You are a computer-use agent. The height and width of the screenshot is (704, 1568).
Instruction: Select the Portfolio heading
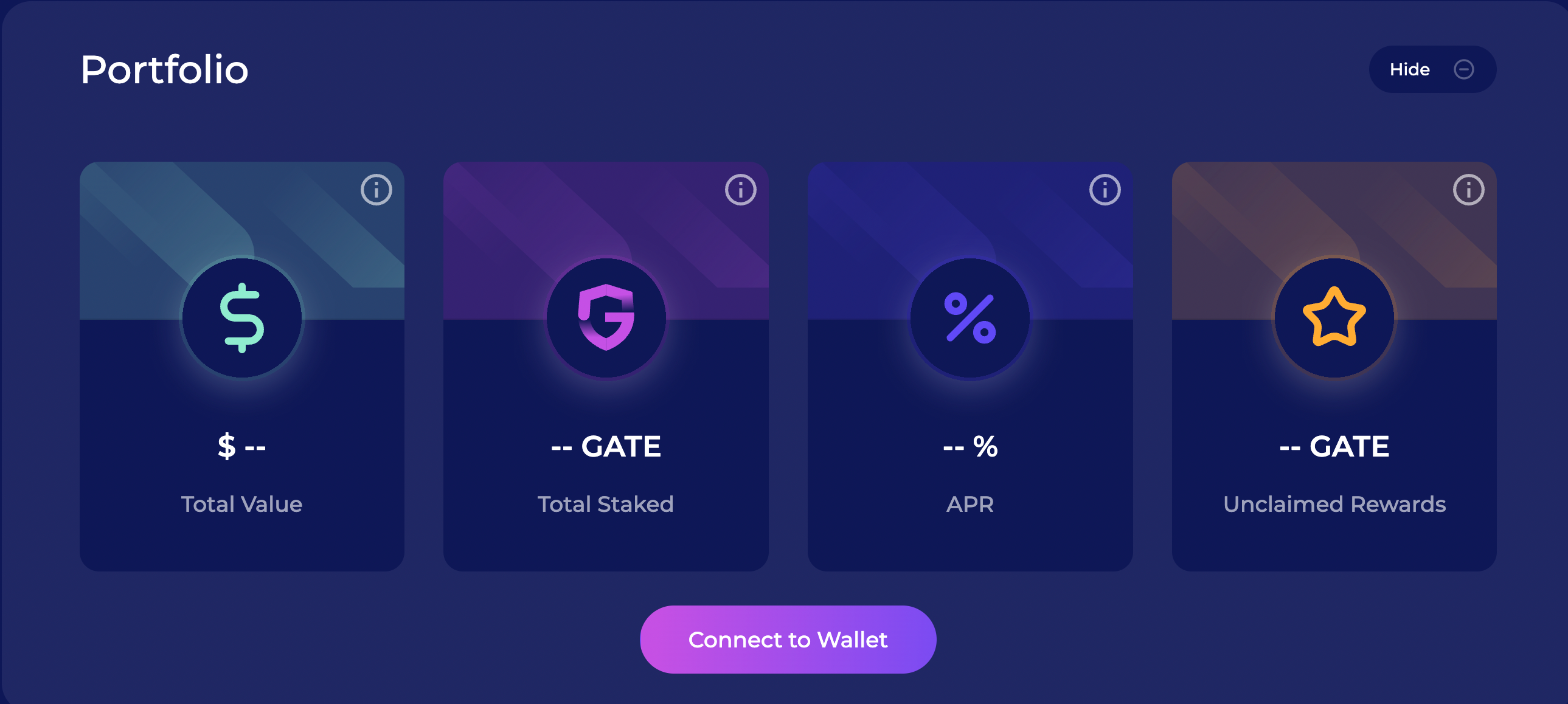(x=164, y=69)
